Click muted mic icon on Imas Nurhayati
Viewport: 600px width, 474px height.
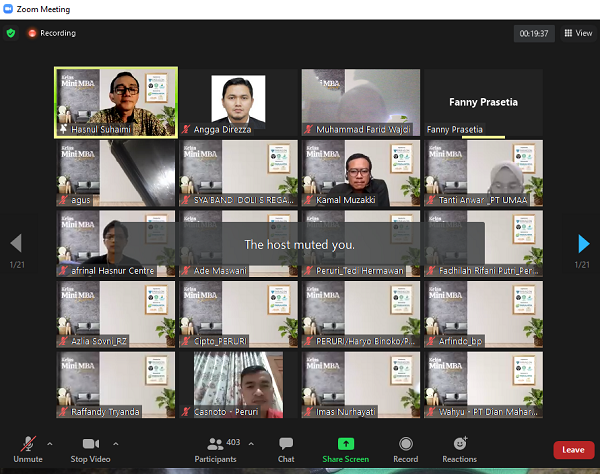pos(308,412)
